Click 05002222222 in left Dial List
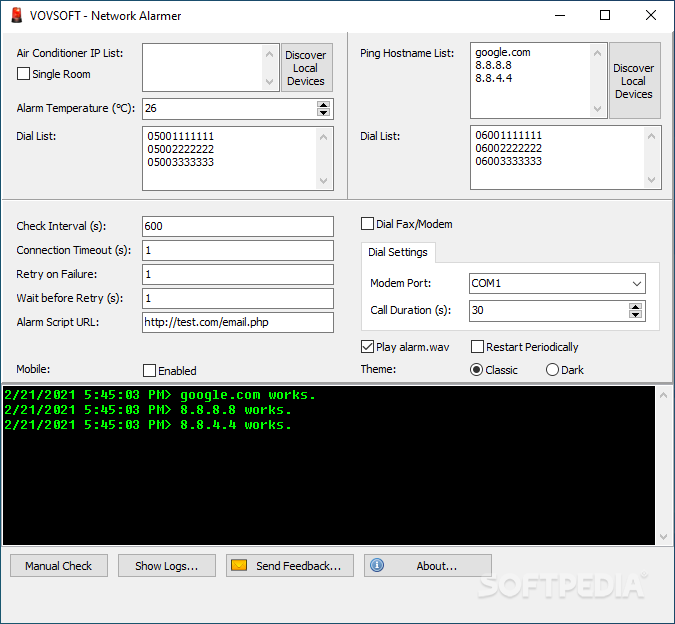Viewport: 675px width, 624px height. 180,149
